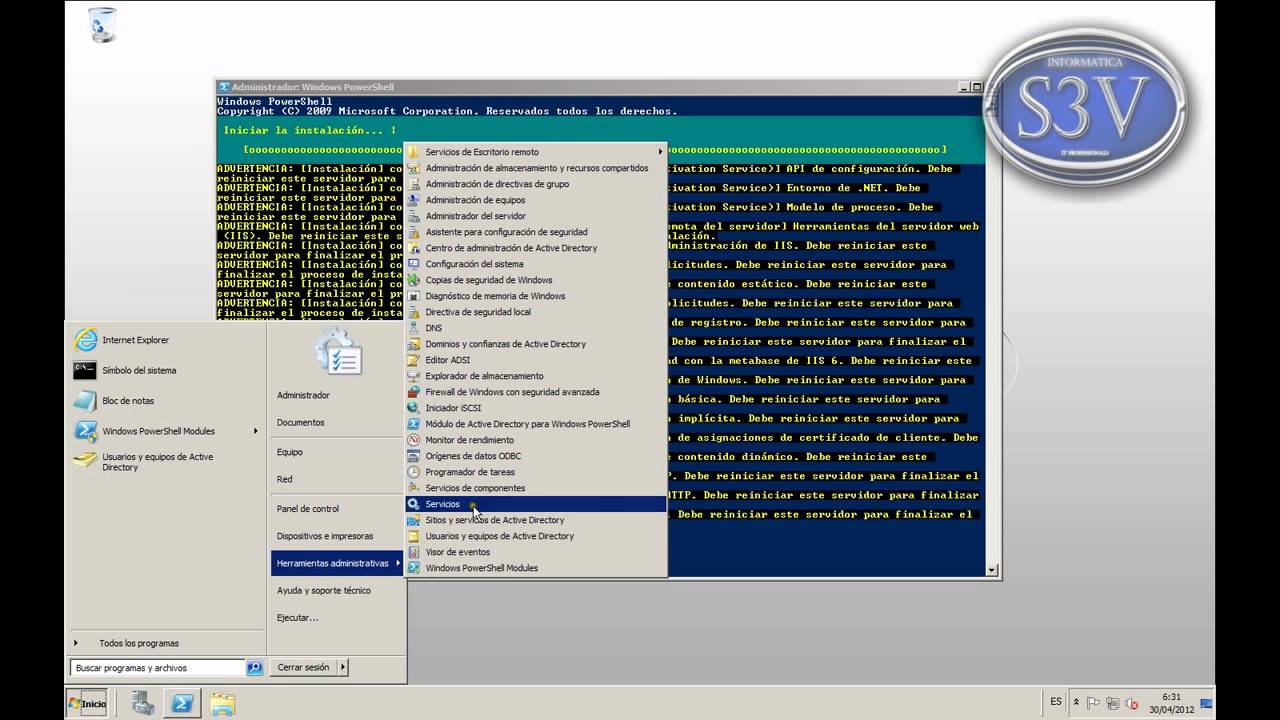Open Windows Explorer from taskbar
The height and width of the screenshot is (720, 1280).
(x=222, y=703)
